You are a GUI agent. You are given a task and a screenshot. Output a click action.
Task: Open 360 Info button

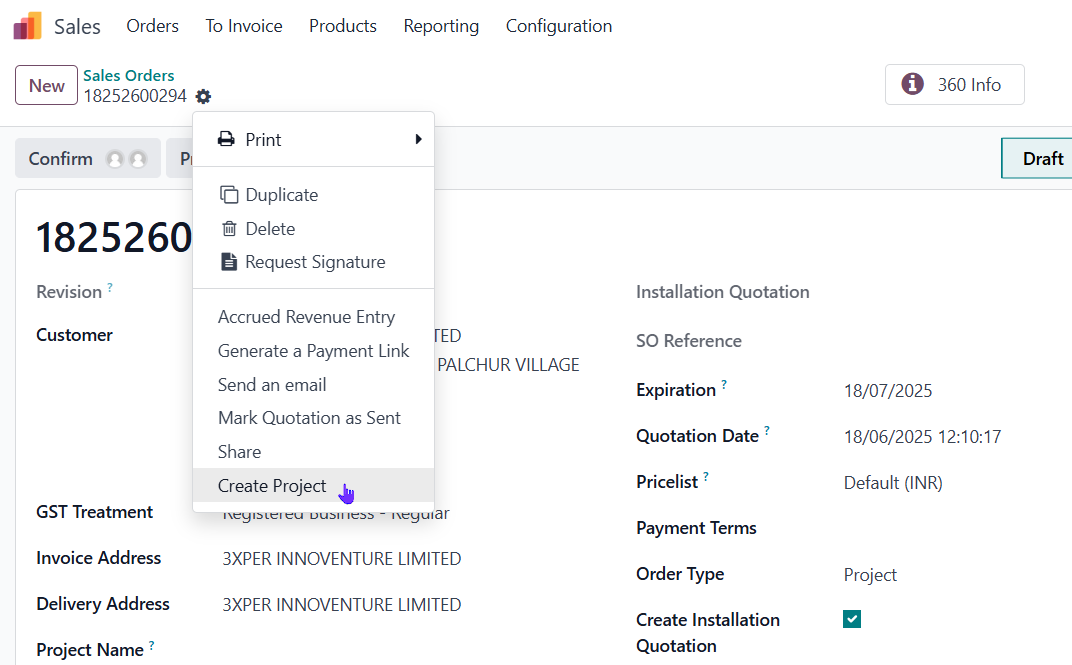pyautogui.click(x=954, y=85)
